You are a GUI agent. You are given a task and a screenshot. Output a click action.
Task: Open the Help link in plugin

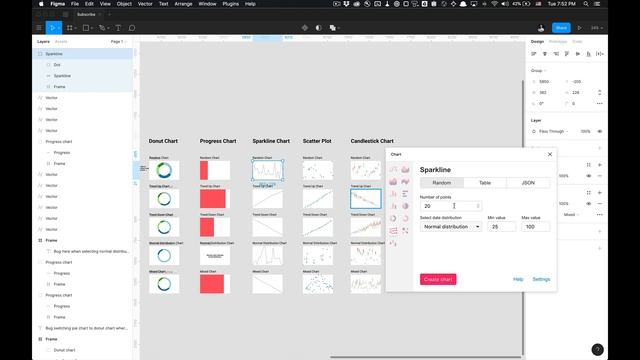click(518, 279)
